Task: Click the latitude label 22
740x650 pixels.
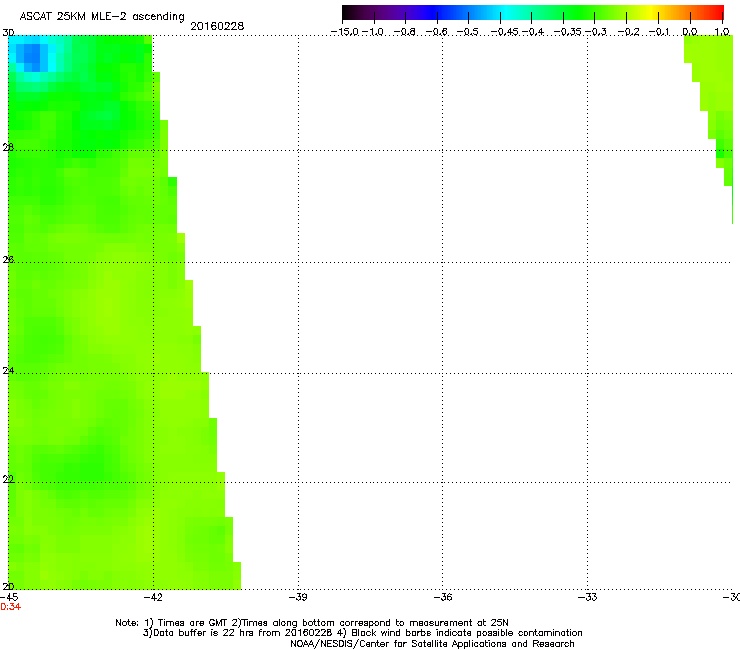Action: coord(8,480)
